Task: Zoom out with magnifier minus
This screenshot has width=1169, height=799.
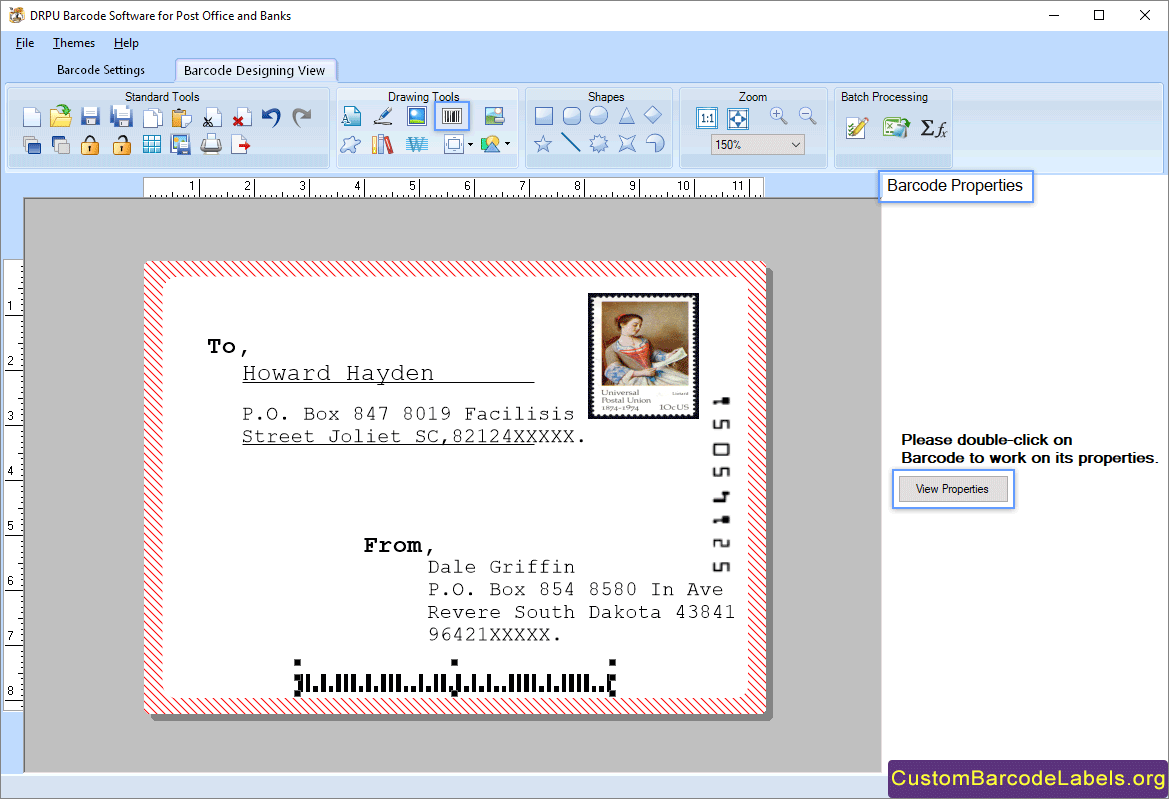Action: point(807,116)
